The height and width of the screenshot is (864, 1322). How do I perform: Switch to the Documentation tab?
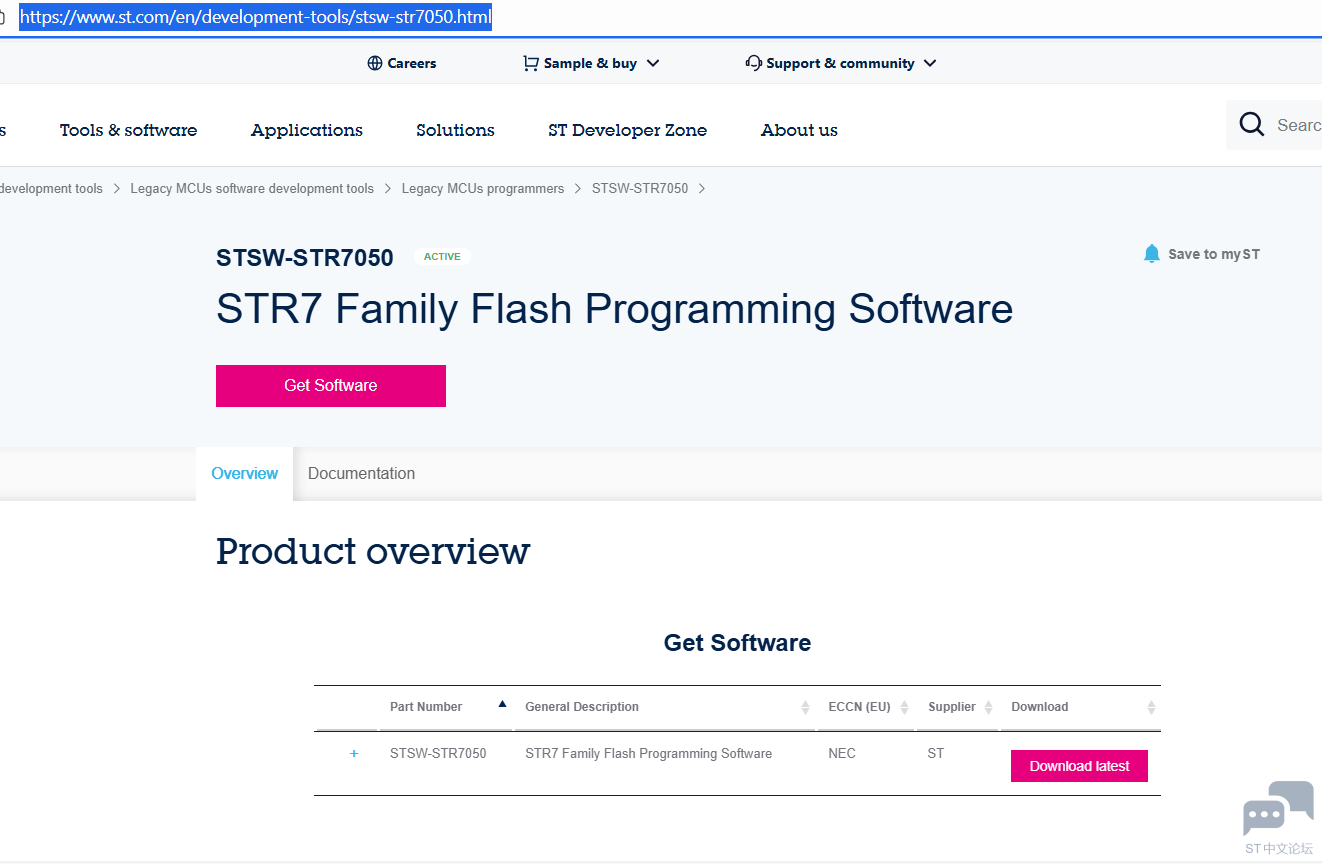(x=361, y=473)
